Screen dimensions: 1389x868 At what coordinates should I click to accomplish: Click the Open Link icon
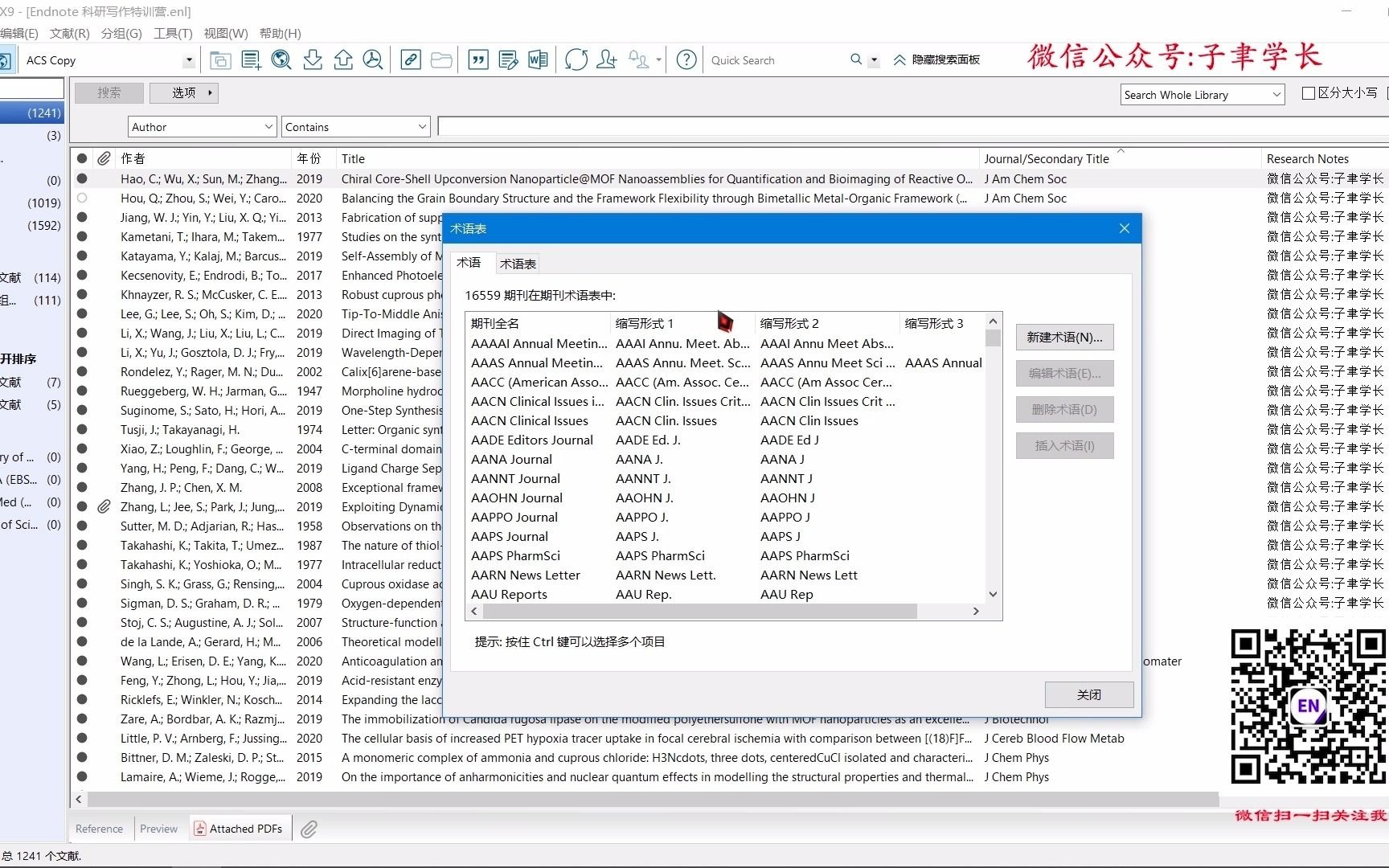pos(411,60)
